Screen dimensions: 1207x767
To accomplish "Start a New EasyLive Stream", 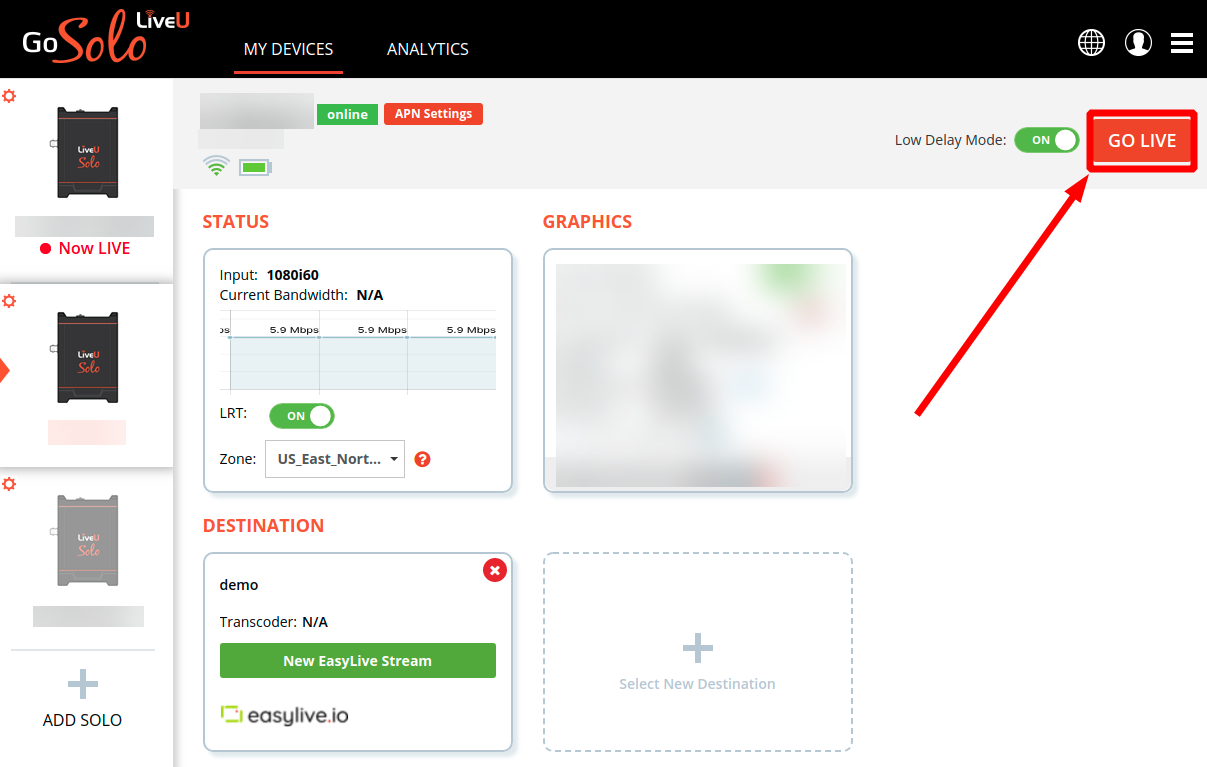I will [358, 661].
